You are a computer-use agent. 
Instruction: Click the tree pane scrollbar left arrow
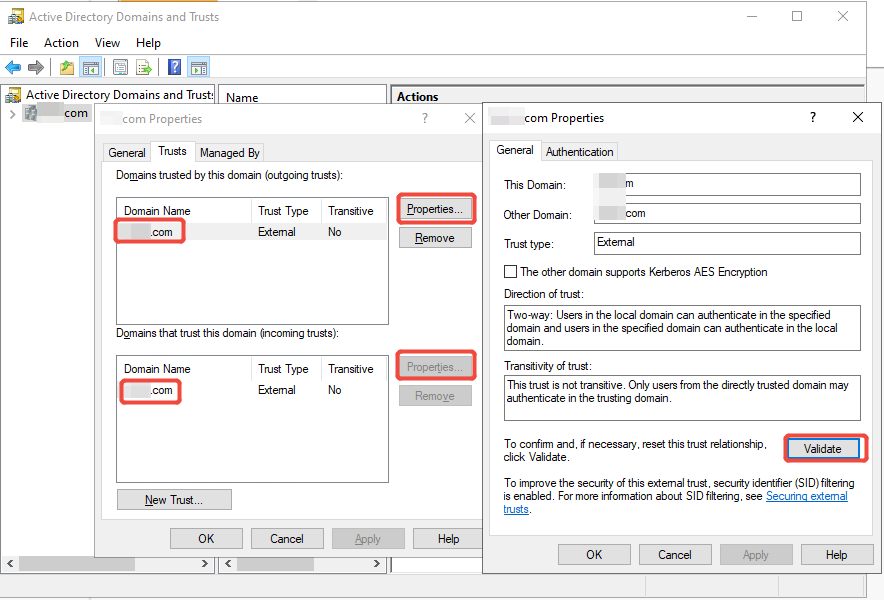click(x=10, y=563)
